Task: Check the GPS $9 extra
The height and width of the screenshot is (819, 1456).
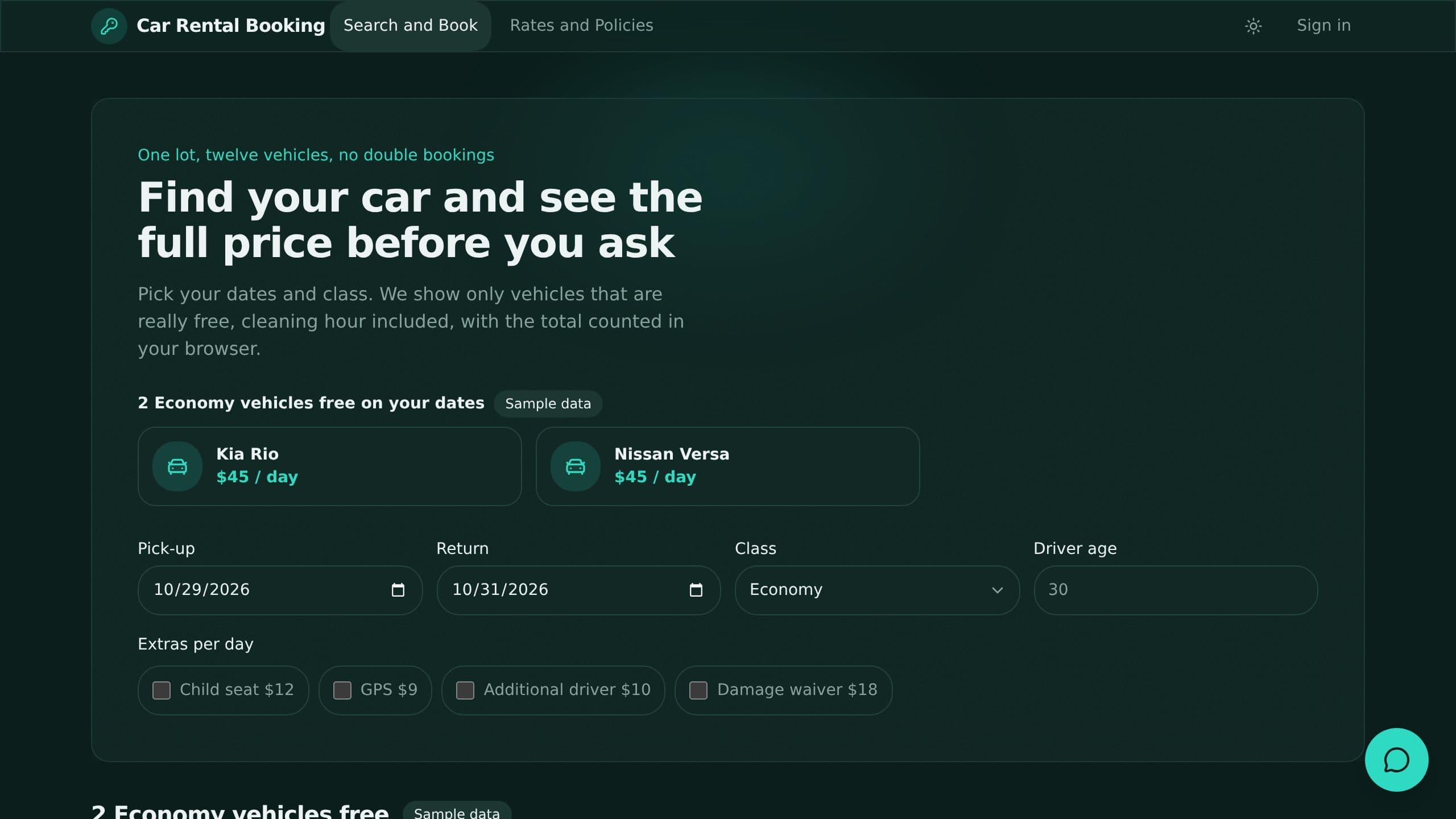Action: 342,690
